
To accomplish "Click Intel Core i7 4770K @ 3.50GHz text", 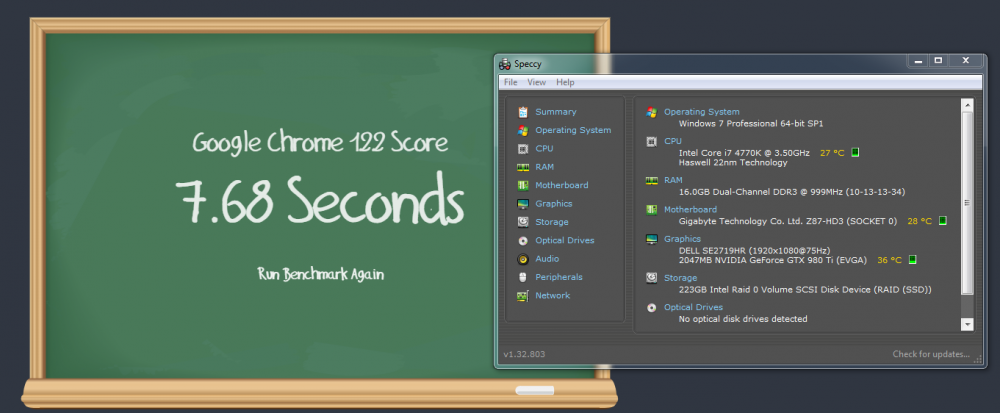I will point(744,153).
